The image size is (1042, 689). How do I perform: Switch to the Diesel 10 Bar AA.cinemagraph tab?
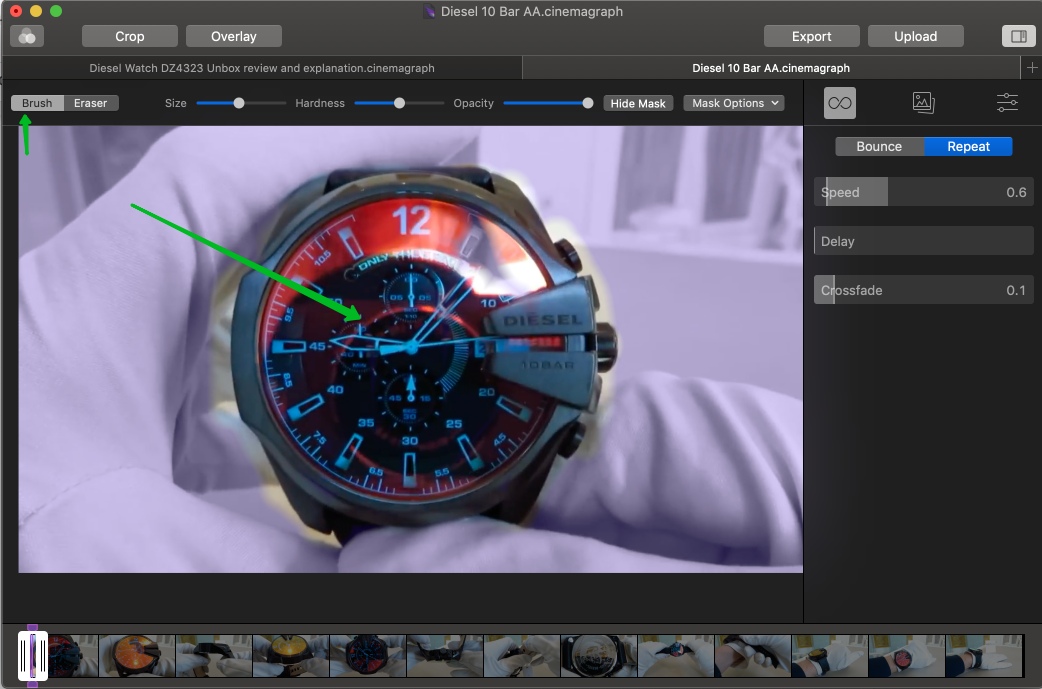pos(771,68)
